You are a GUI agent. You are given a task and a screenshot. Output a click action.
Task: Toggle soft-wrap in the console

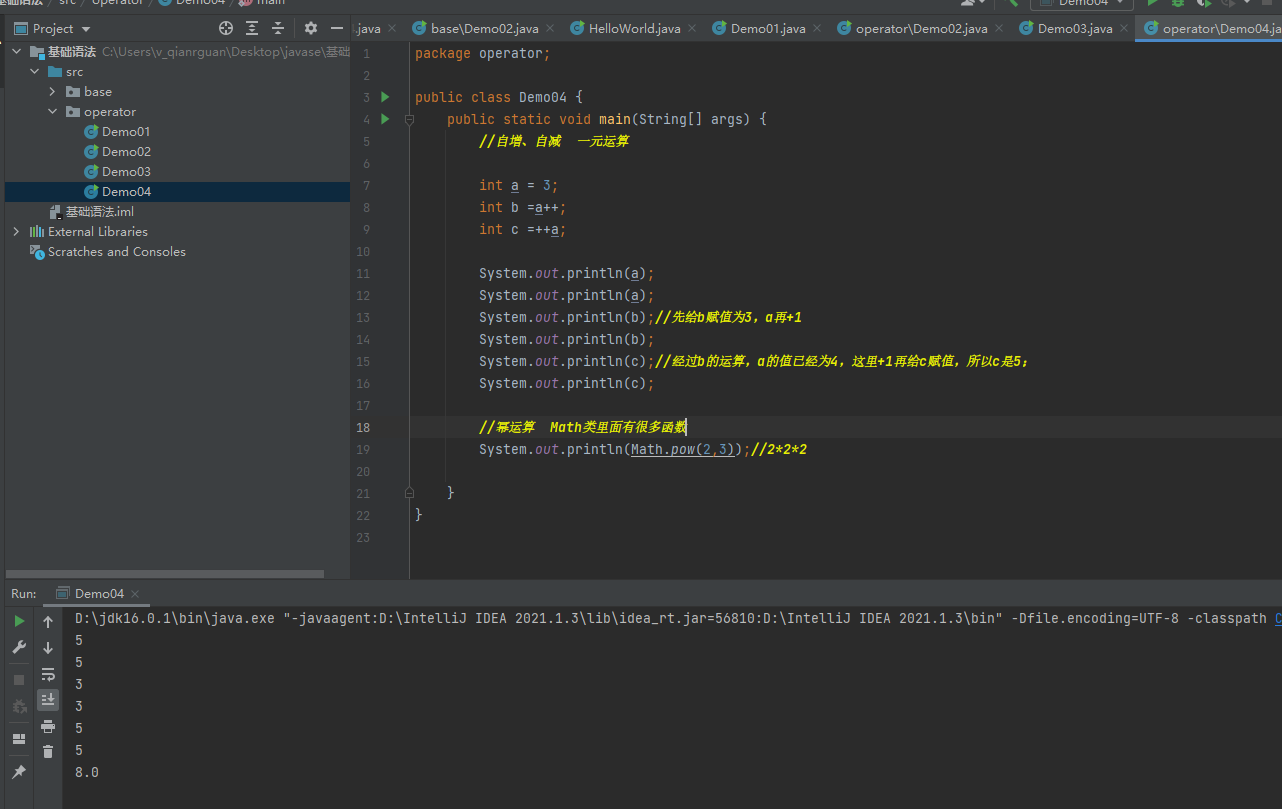(48, 674)
